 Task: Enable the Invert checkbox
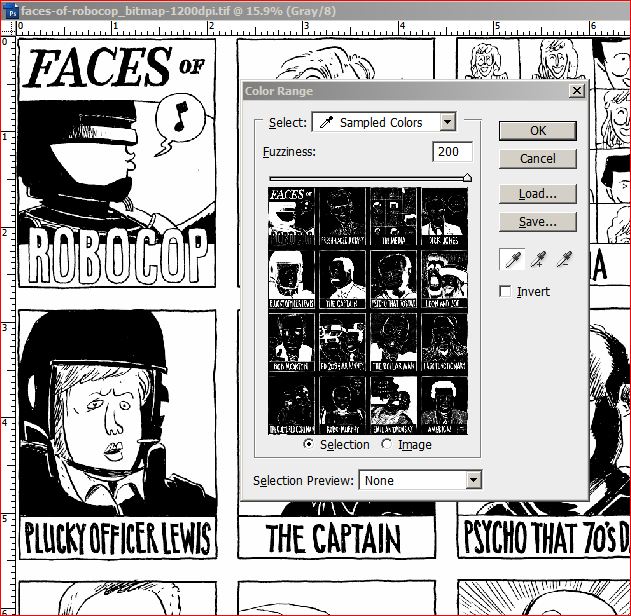(505, 291)
